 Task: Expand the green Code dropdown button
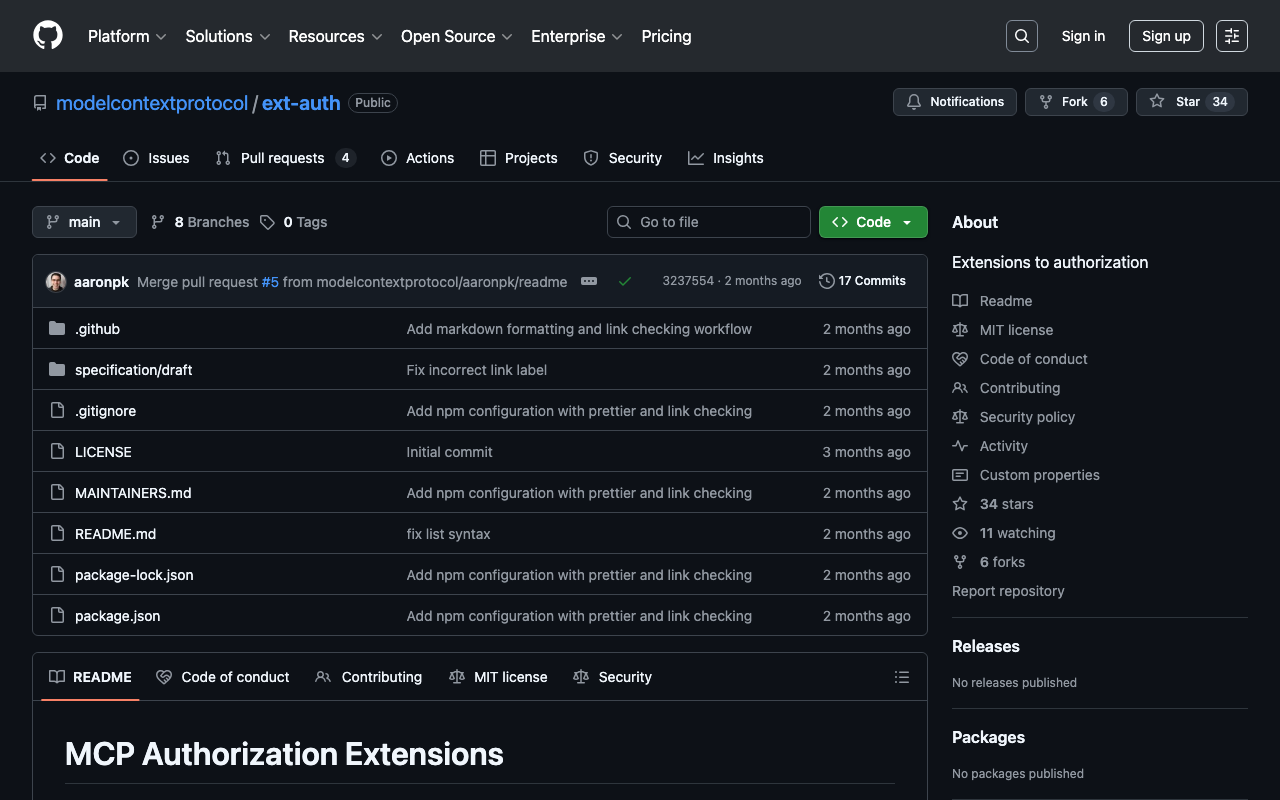point(872,222)
